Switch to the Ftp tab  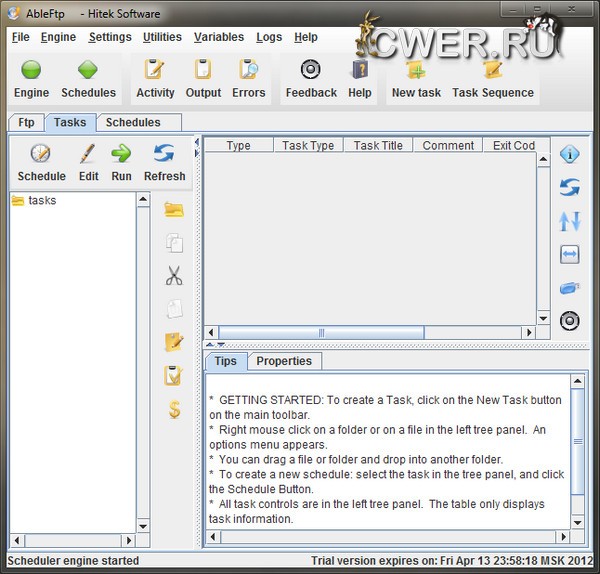[x=26, y=122]
